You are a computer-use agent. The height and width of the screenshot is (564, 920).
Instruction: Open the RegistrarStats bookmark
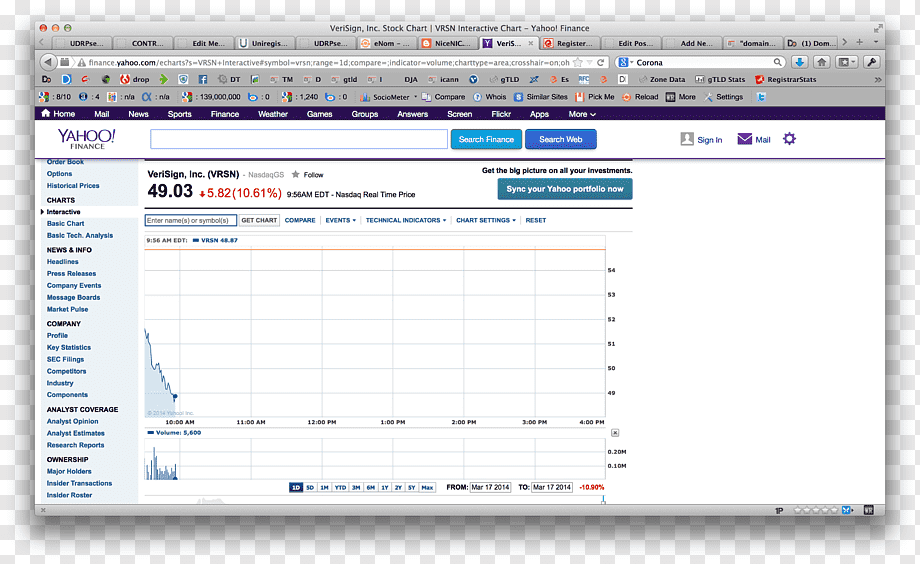tap(786, 79)
